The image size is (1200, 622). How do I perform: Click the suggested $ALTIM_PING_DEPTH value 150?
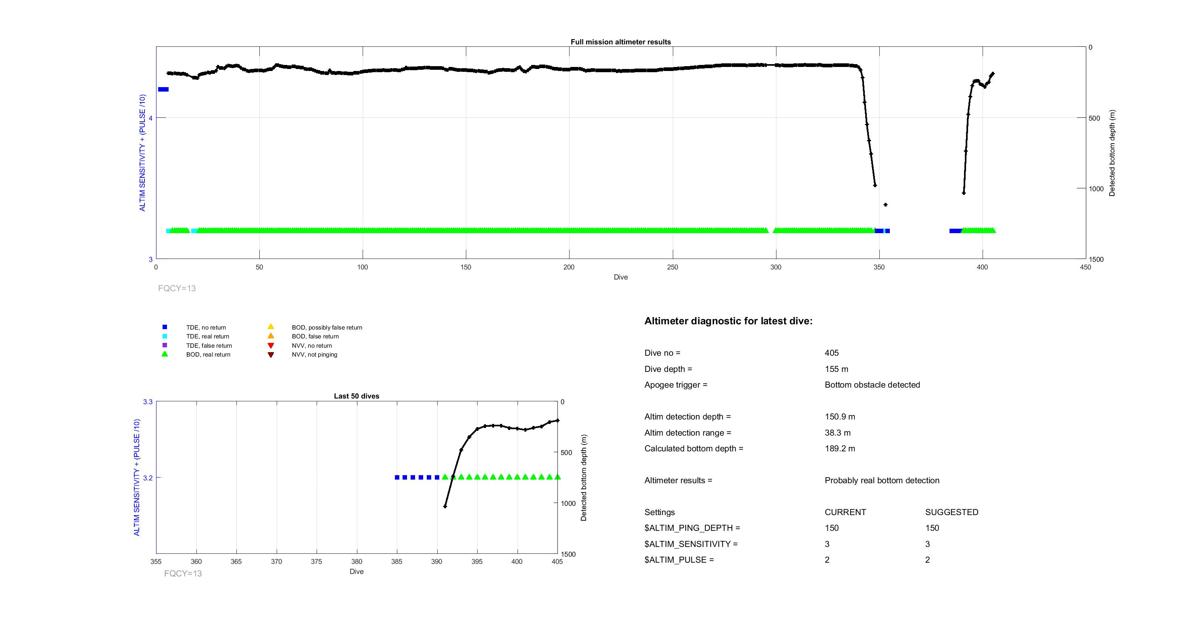coord(933,528)
